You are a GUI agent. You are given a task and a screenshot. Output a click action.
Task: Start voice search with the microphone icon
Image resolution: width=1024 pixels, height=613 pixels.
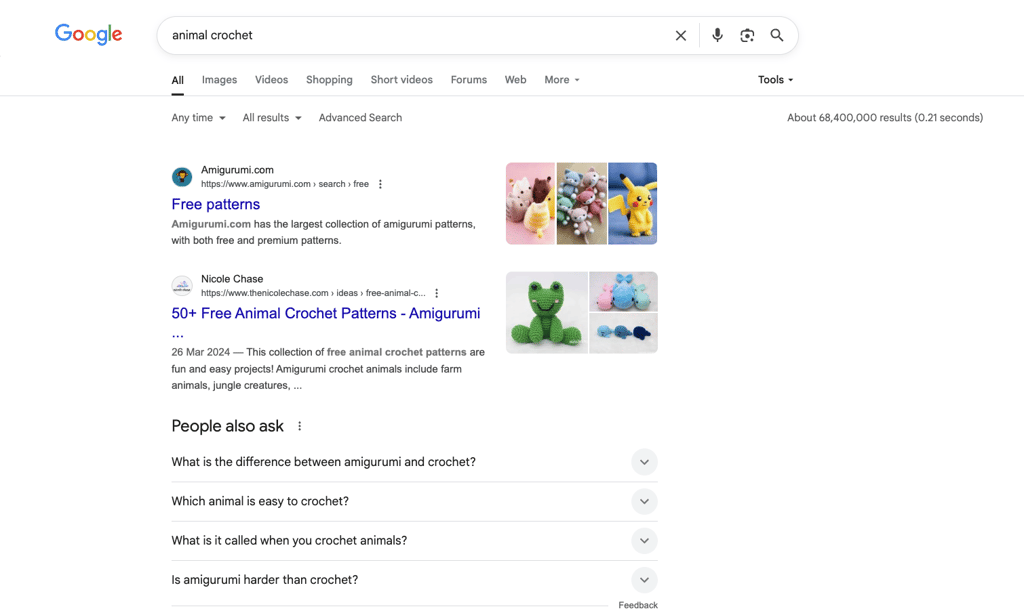pyautogui.click(x=717, y=35)
